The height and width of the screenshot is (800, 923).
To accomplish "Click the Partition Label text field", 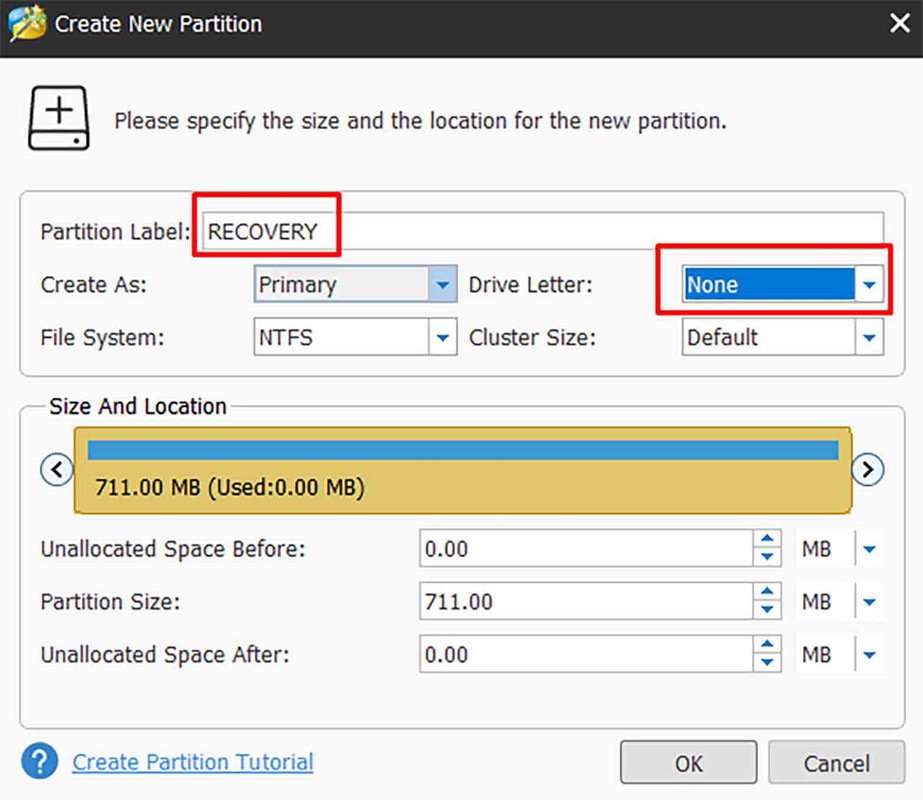I will pos(543,231).
